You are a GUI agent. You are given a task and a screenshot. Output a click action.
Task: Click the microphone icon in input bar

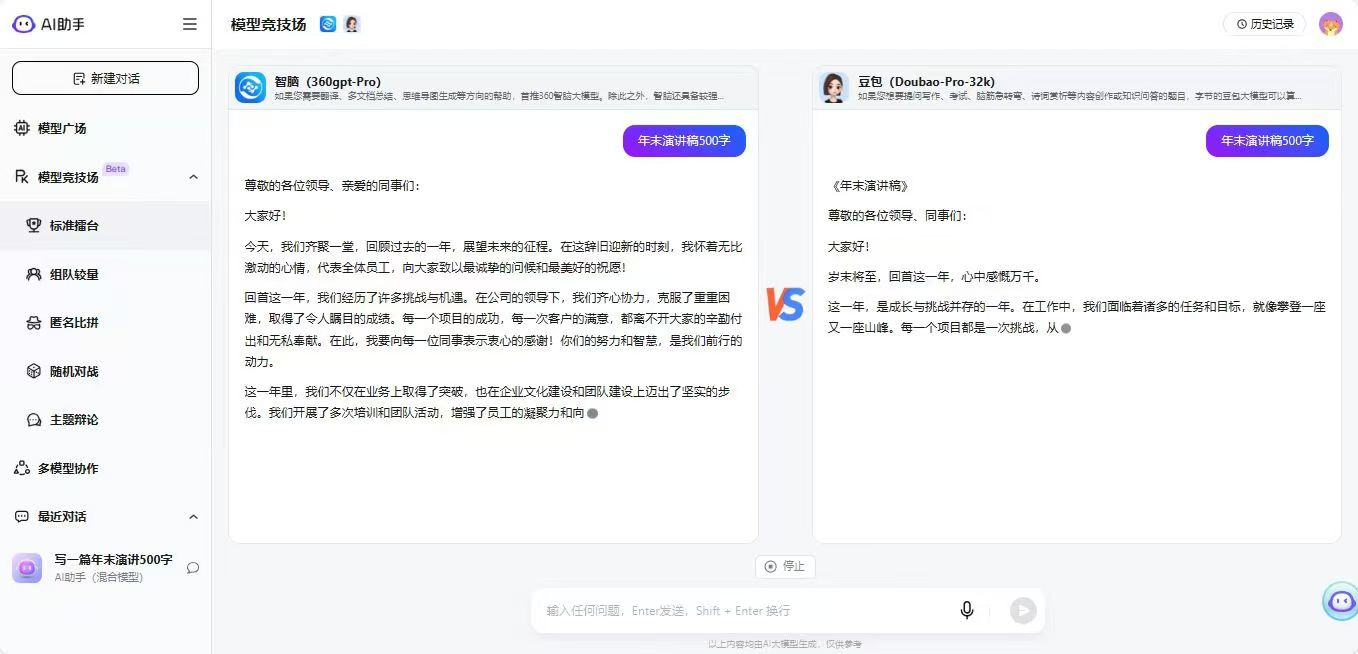pyautogui.click(x=966, y=609)
